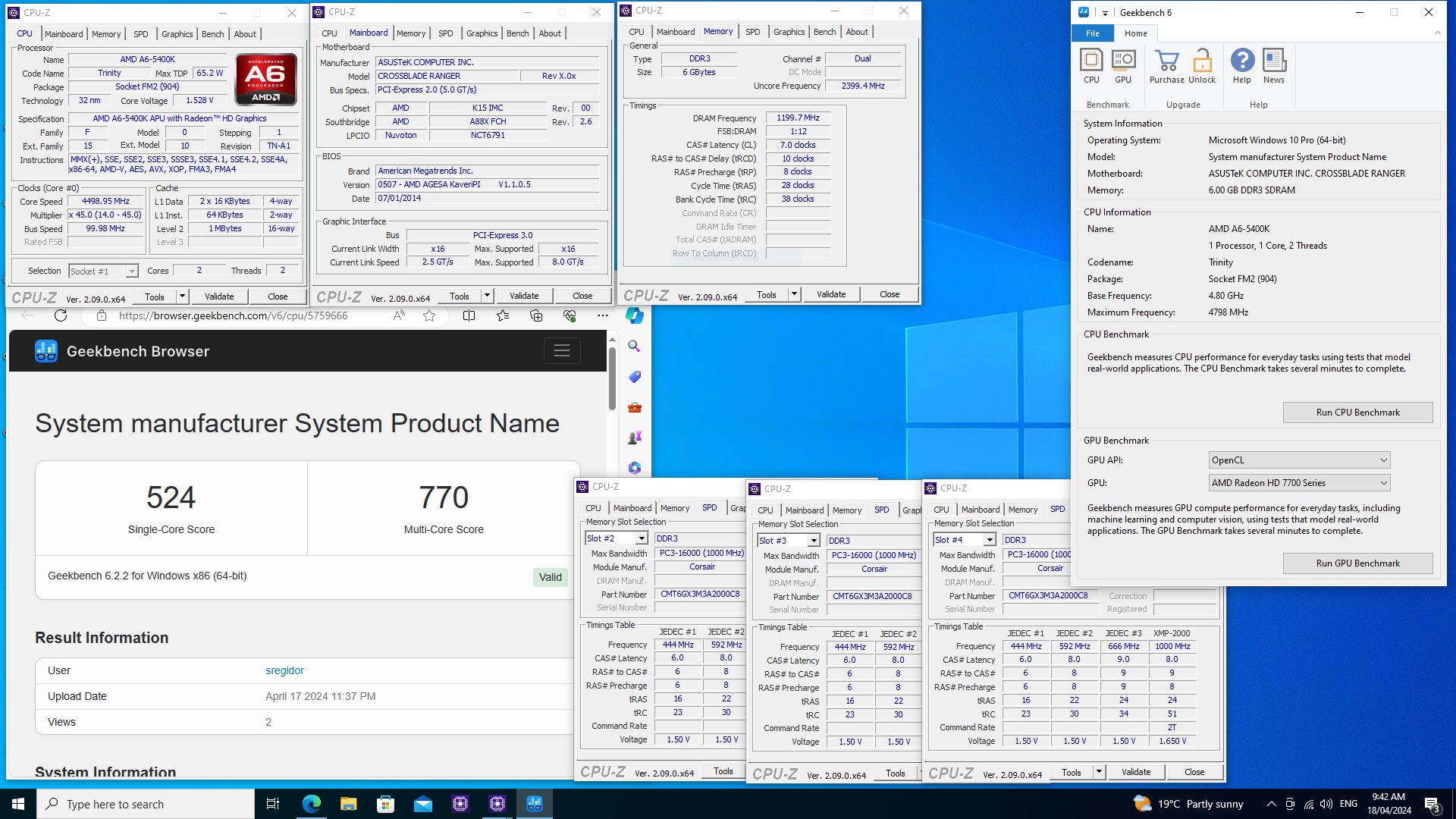
Task: Open the Help icon in Geekbench ribbon
Action: pyautogui.click(x=1242, y=66)
